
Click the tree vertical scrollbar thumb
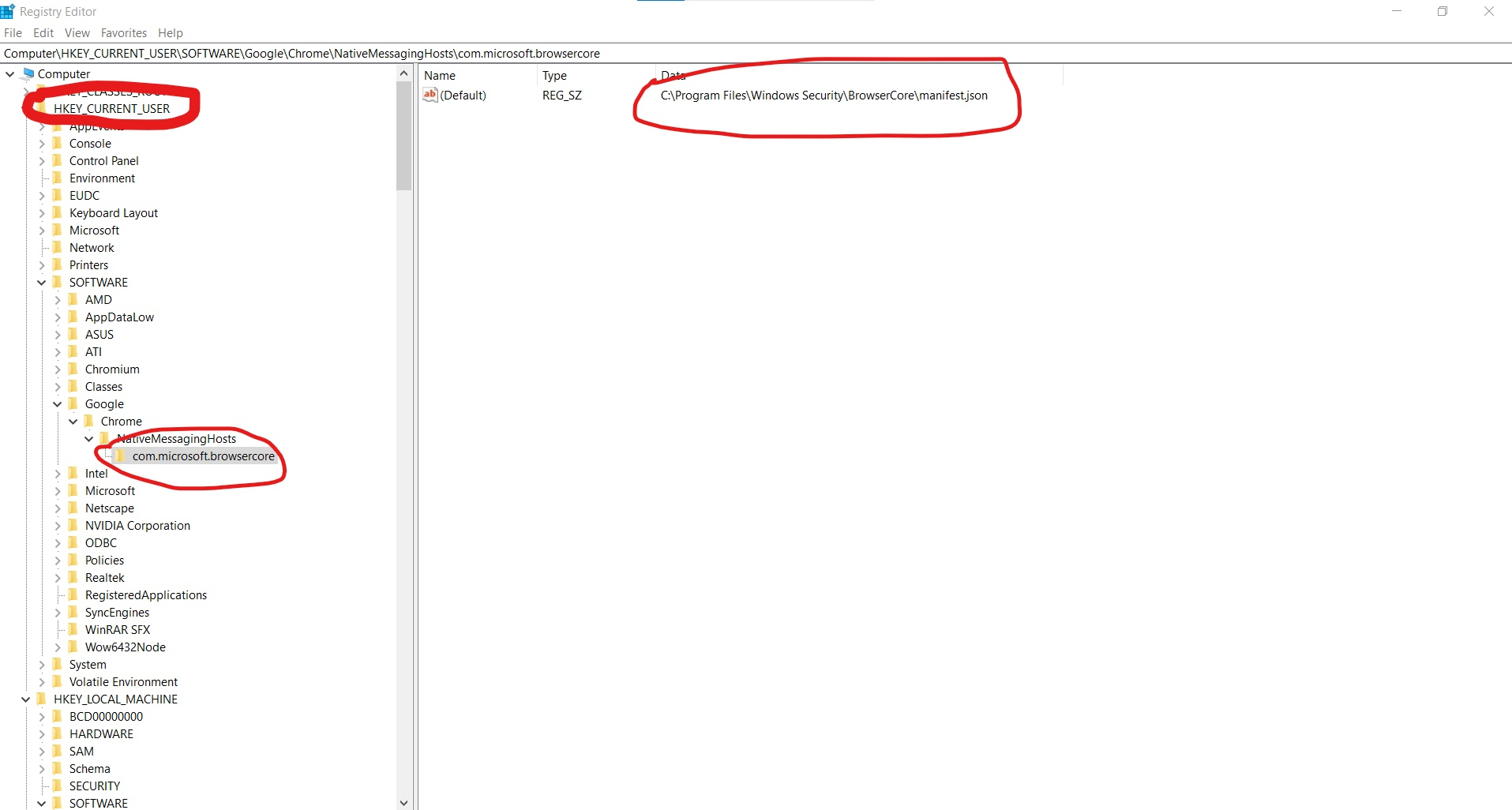(404, 136)
